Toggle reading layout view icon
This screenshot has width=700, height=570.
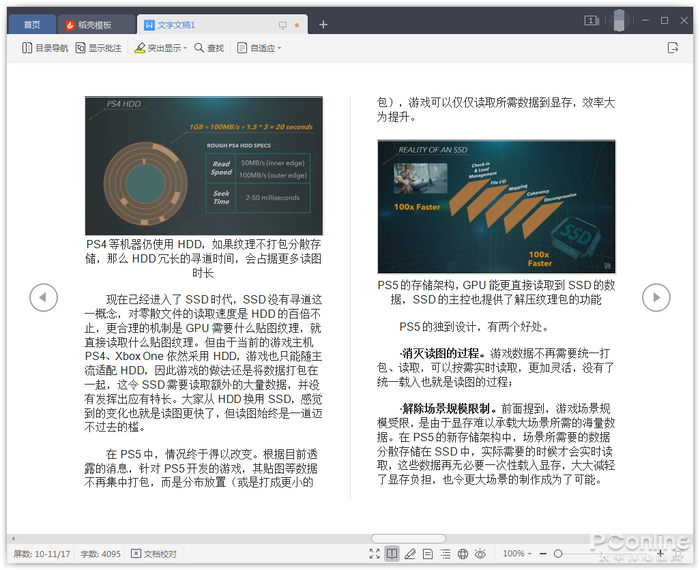click(392, 554)
